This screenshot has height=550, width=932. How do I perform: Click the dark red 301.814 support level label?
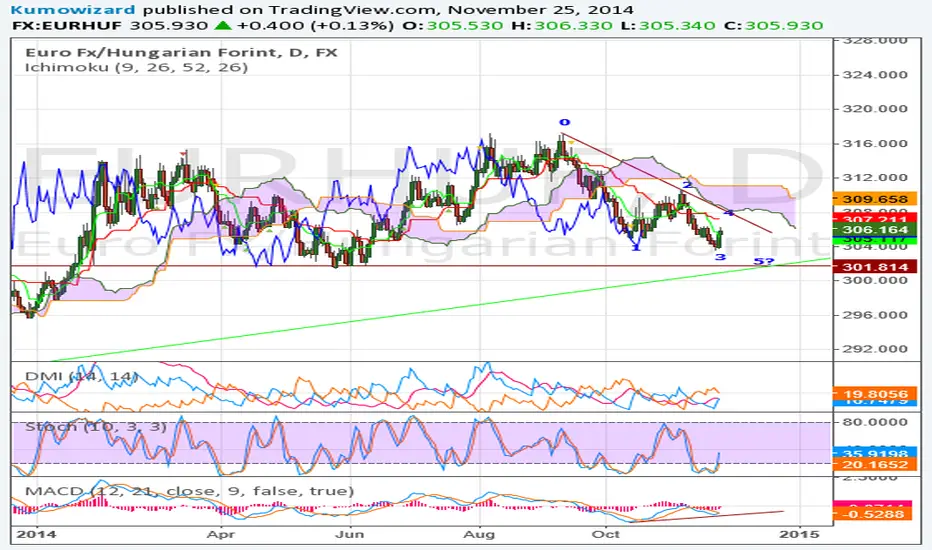[875, 267]
